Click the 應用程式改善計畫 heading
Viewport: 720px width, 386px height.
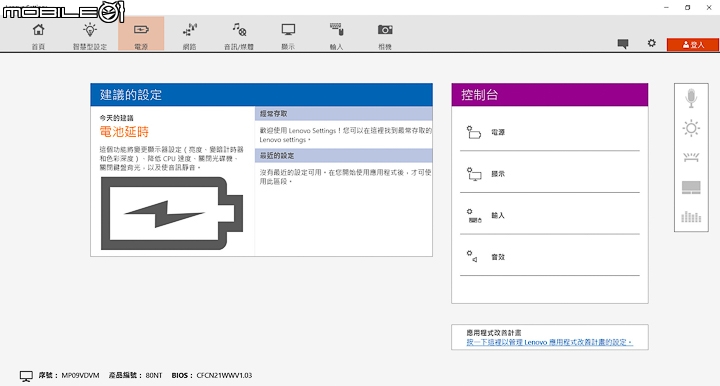(x=494, y=333)
